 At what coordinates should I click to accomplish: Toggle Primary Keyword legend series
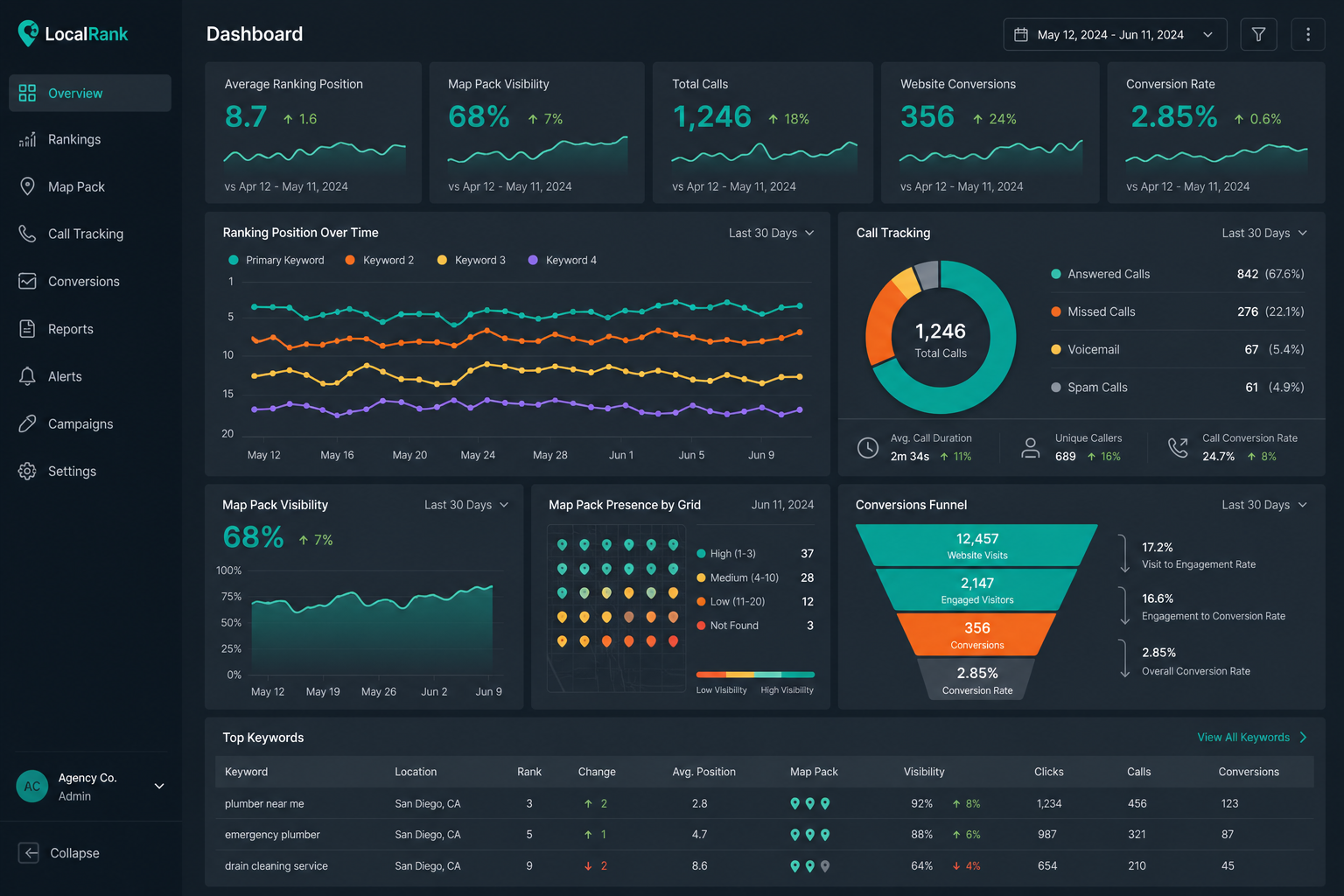tap(276, 260)
